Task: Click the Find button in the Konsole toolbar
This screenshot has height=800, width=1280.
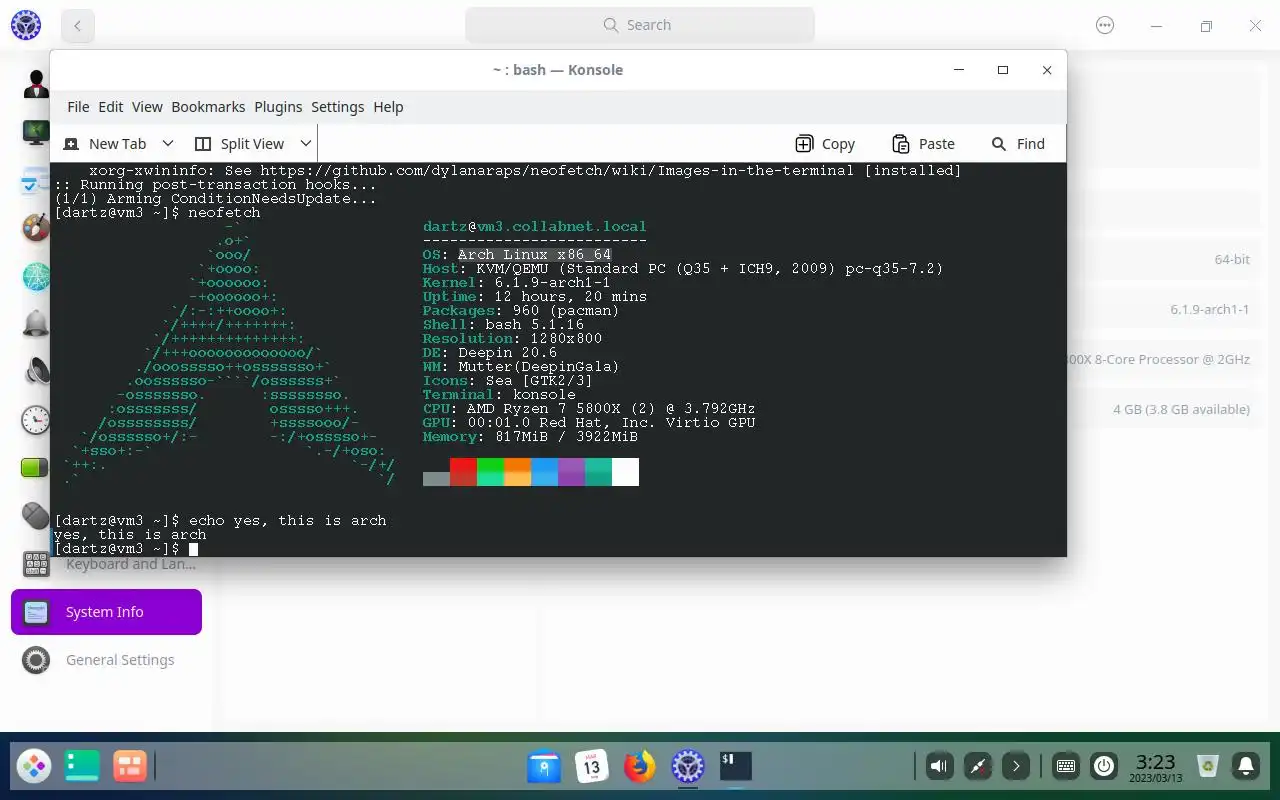Action: pyautogui.click(x=1018, y=144)
